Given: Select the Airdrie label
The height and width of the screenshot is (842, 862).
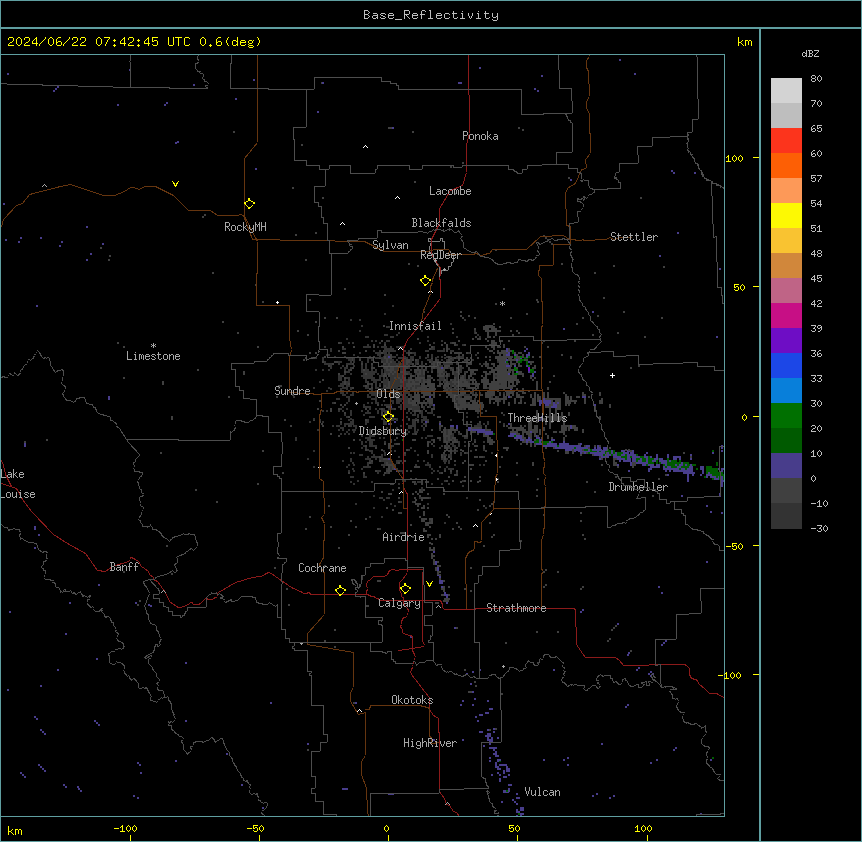Looking at the screenshot, I should point(403,537).
